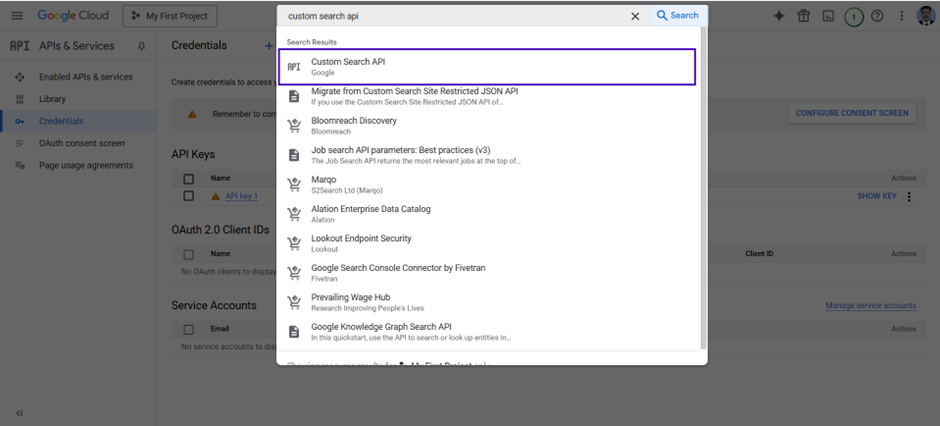Open the user account avatar
This screenshot has height=426, width=940.
click(926, 16)
